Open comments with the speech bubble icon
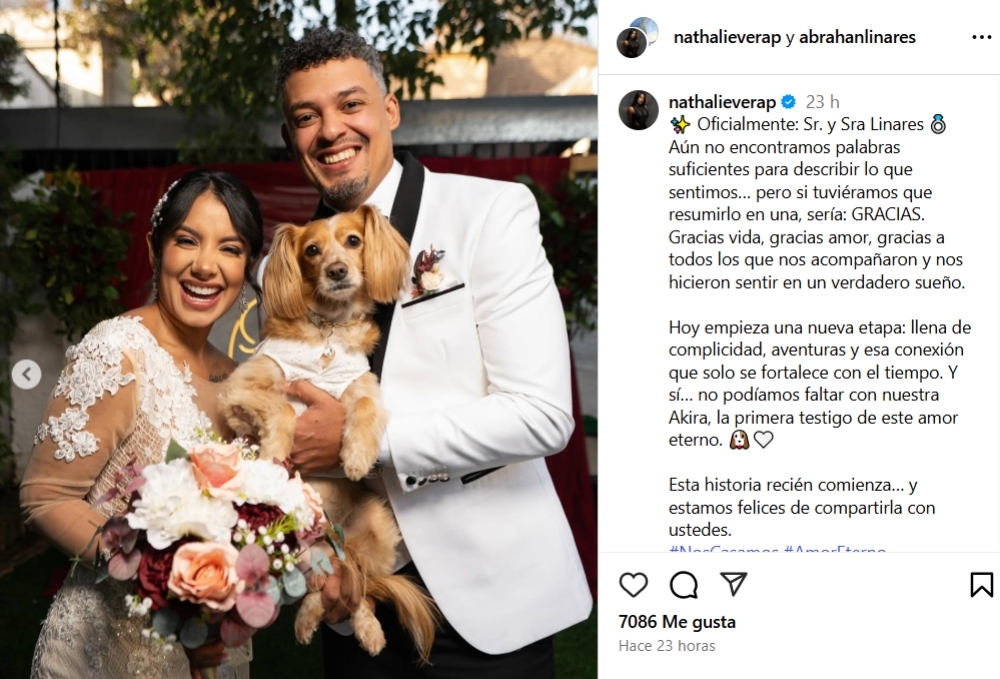The image size is (1000, 679). pyautogui.click(x=684, y=584)
